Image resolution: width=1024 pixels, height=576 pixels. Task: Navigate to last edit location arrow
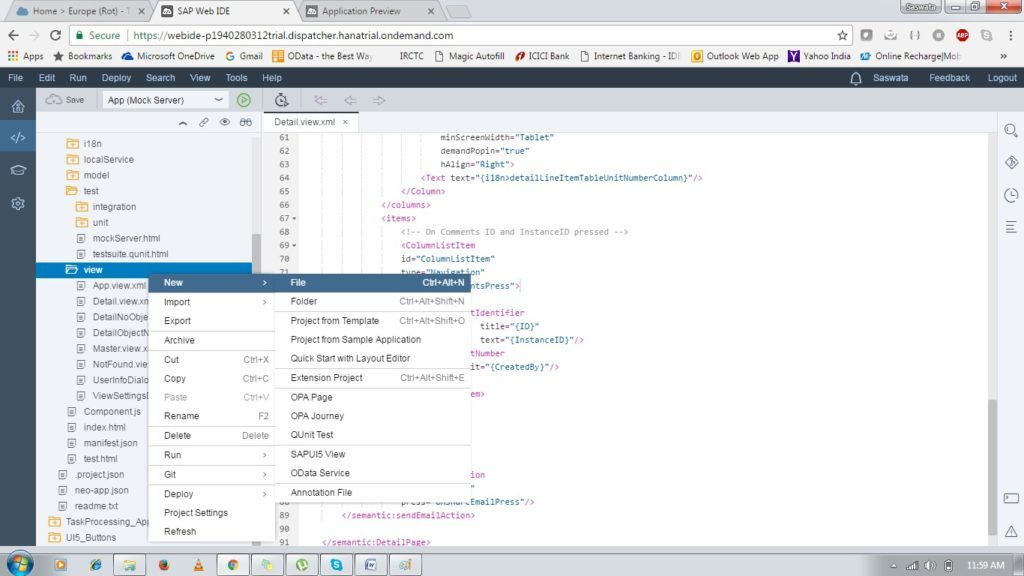tap(320, 100)
